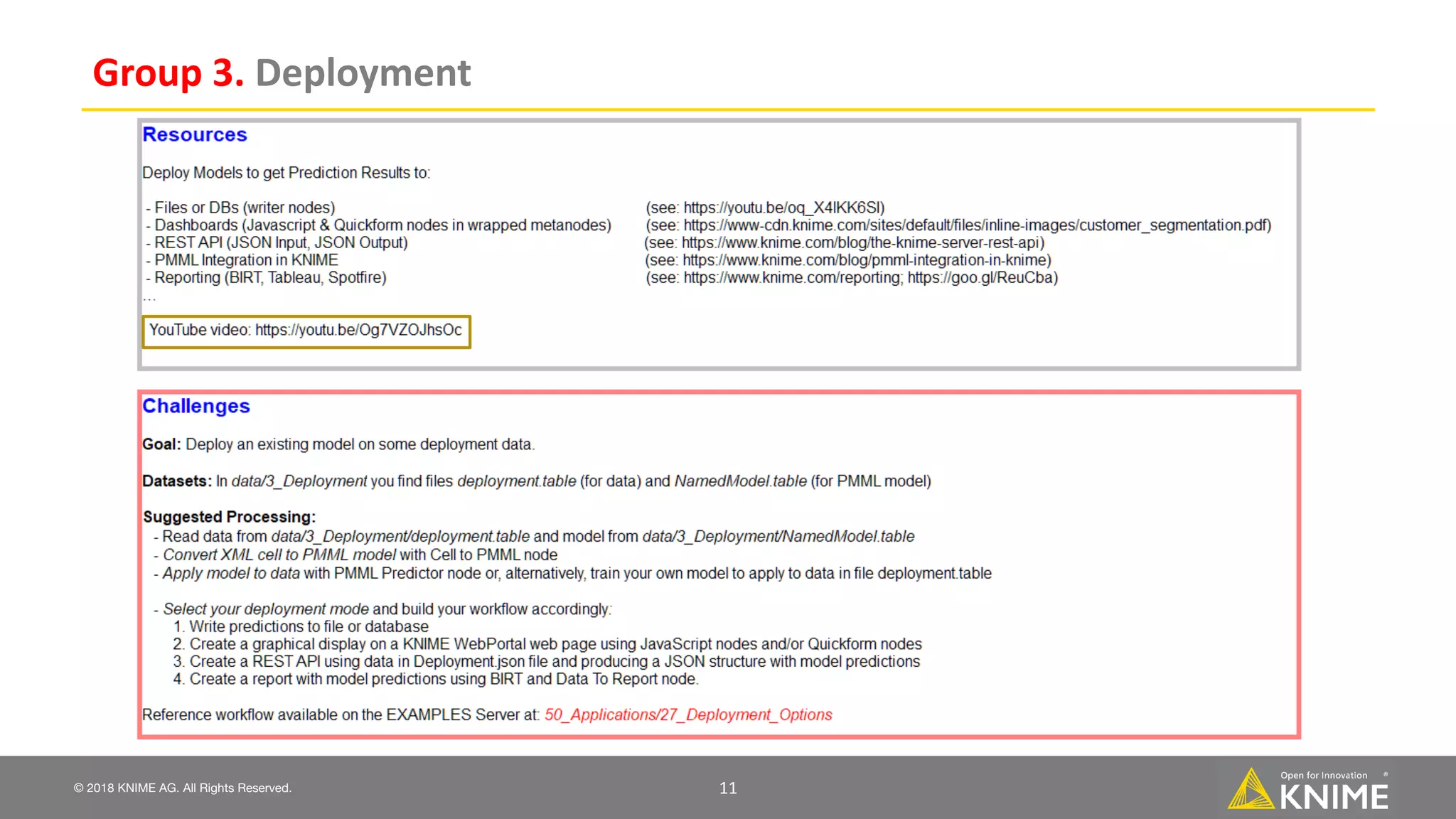Click the Suggested Processing label
Image resolution: width=1456 pixels, height=819 pixels.
229,517
